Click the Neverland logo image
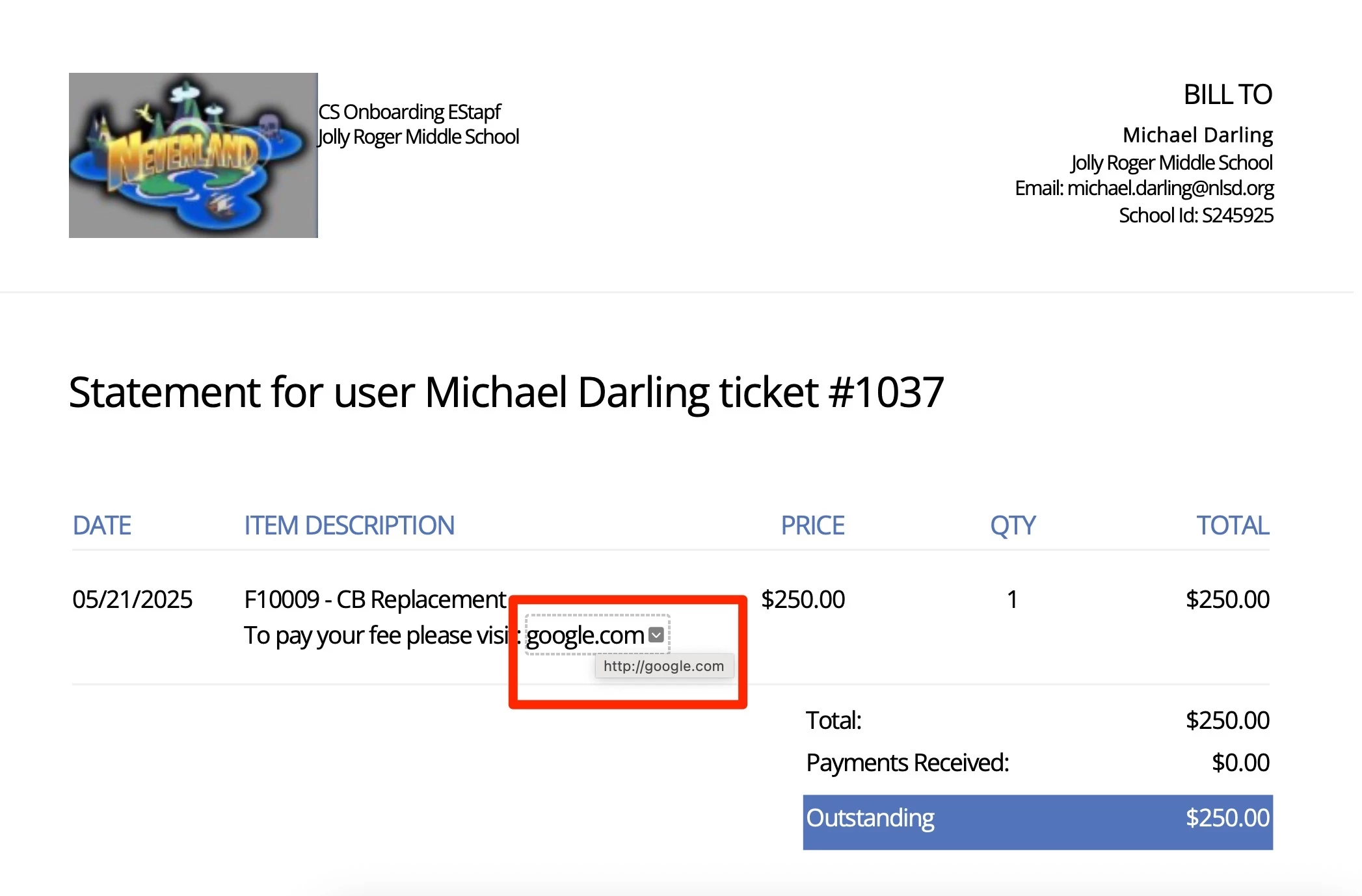 (x=193, y=155)
